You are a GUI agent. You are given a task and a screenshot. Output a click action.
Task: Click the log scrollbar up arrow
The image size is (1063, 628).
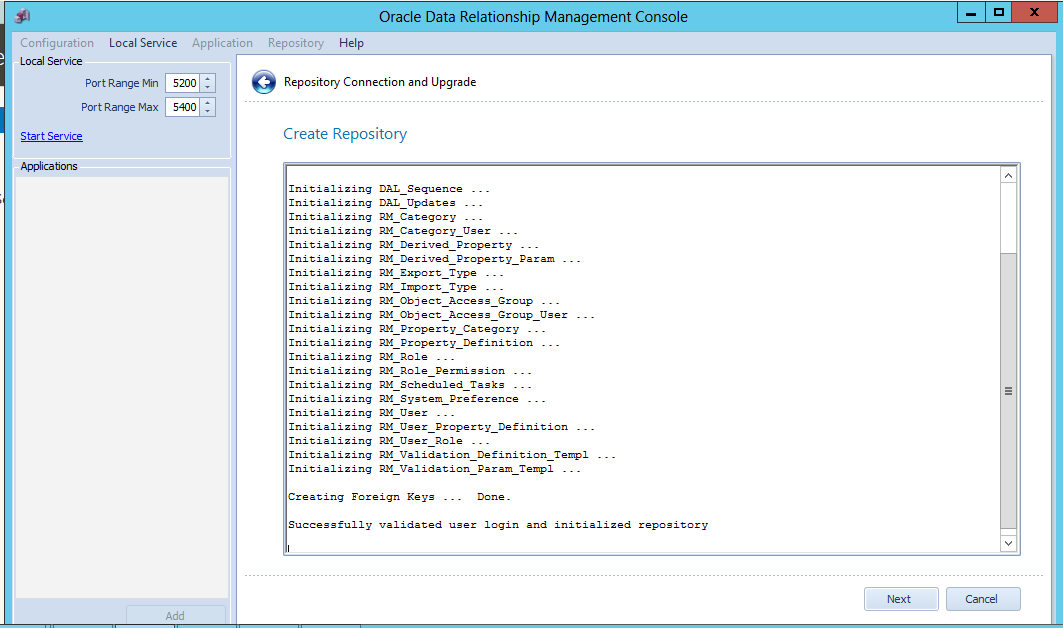(1008, 176)
